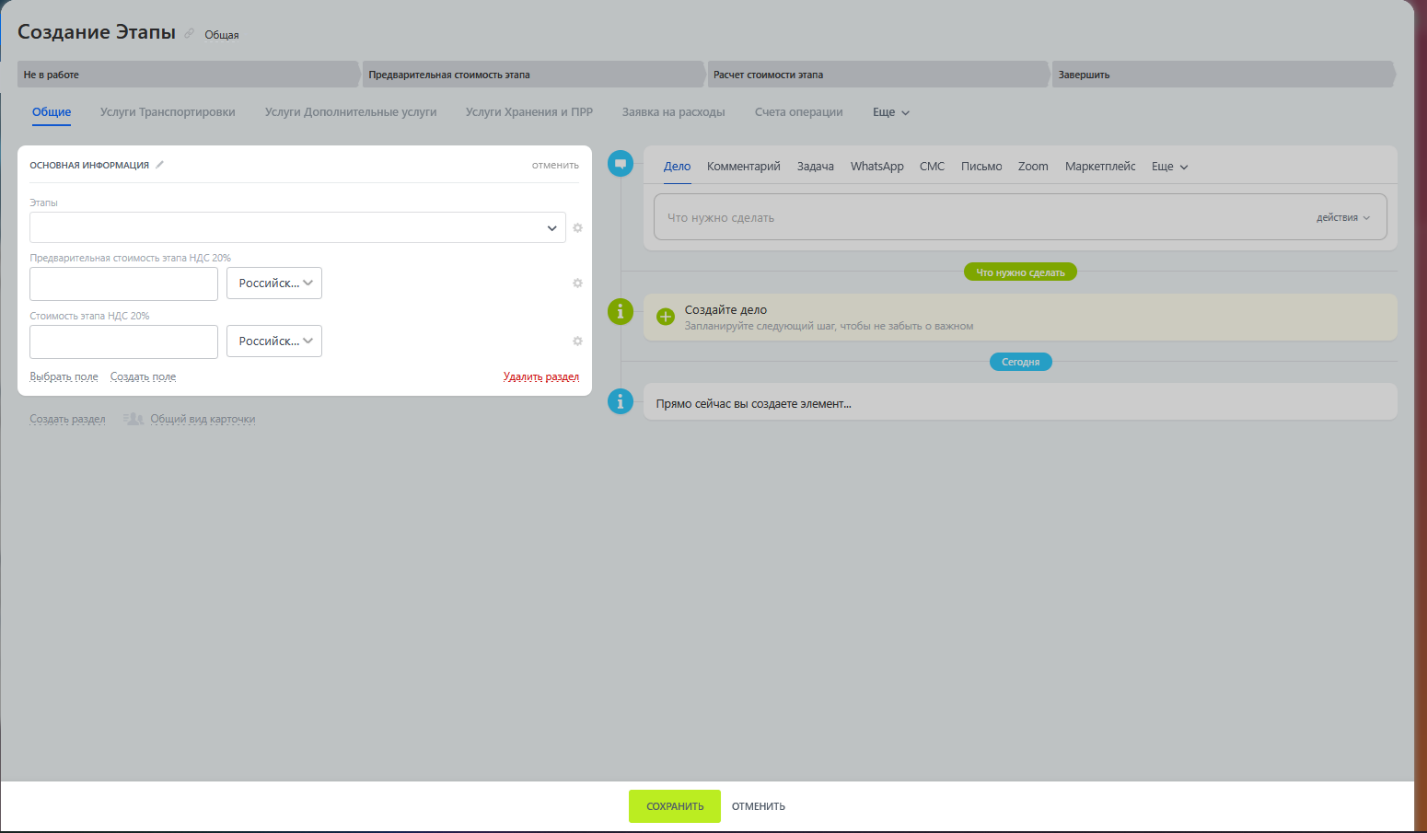
Task: Click the Общая label near title
Action: [x=222, y=35]
